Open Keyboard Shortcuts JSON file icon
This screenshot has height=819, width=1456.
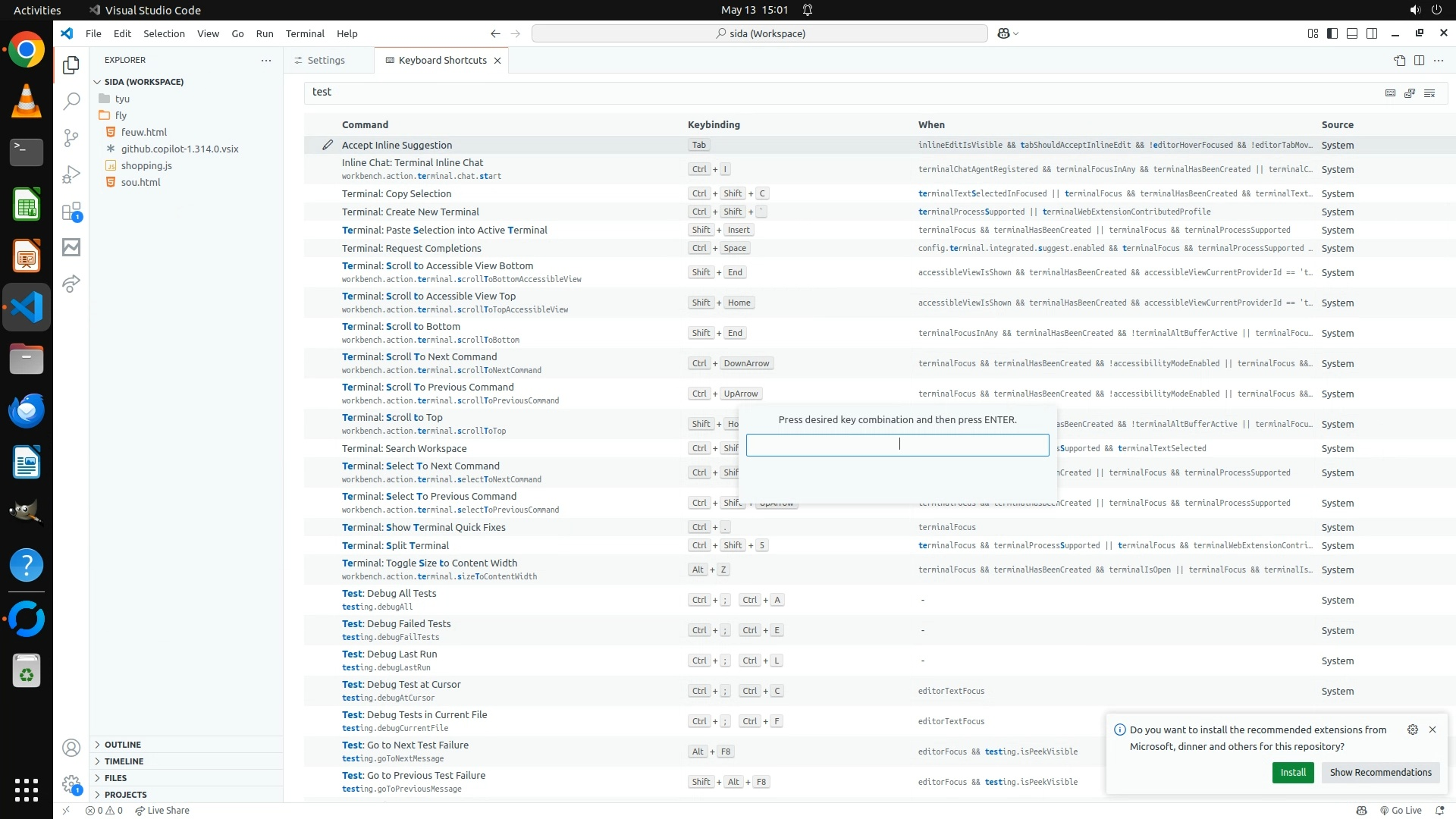tap(1399, 60)
